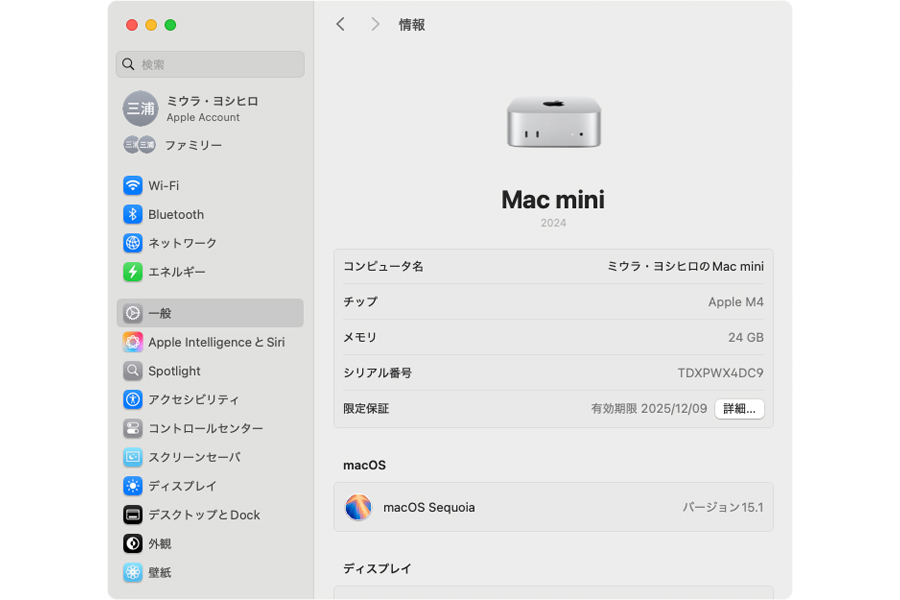Click the ファミリー family avatars icon
The width and height of the screenshot is (900, 600).
coord(139,145)
